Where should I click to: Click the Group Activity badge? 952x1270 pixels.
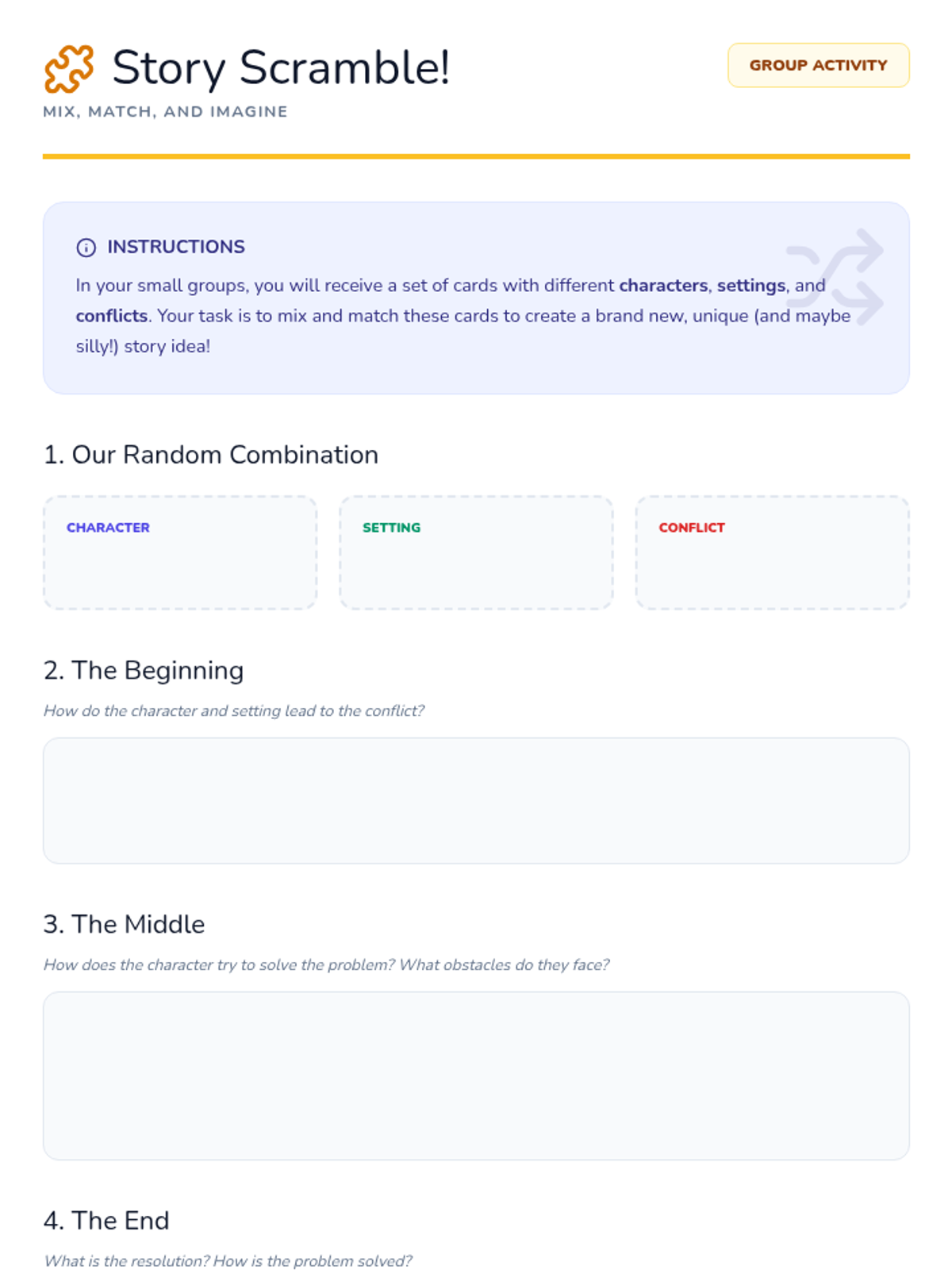click(818, 65)
